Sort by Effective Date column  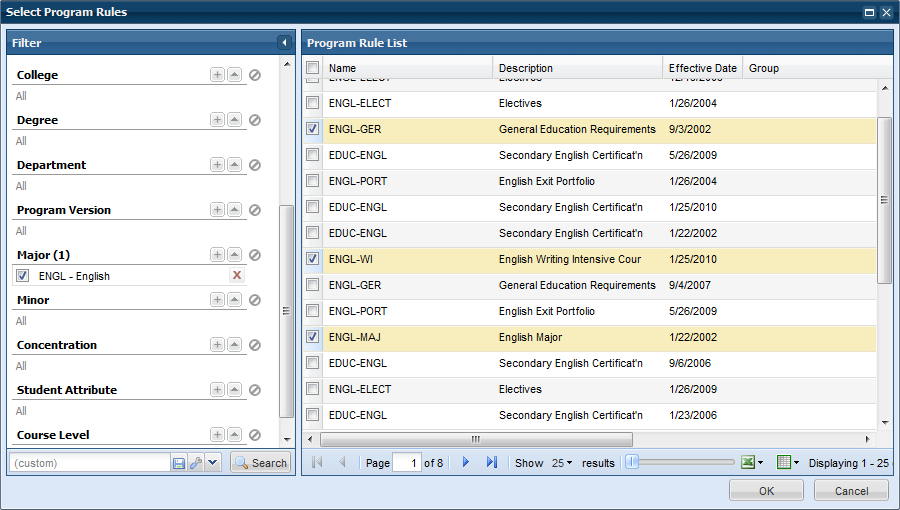click(x=703, y=68)
